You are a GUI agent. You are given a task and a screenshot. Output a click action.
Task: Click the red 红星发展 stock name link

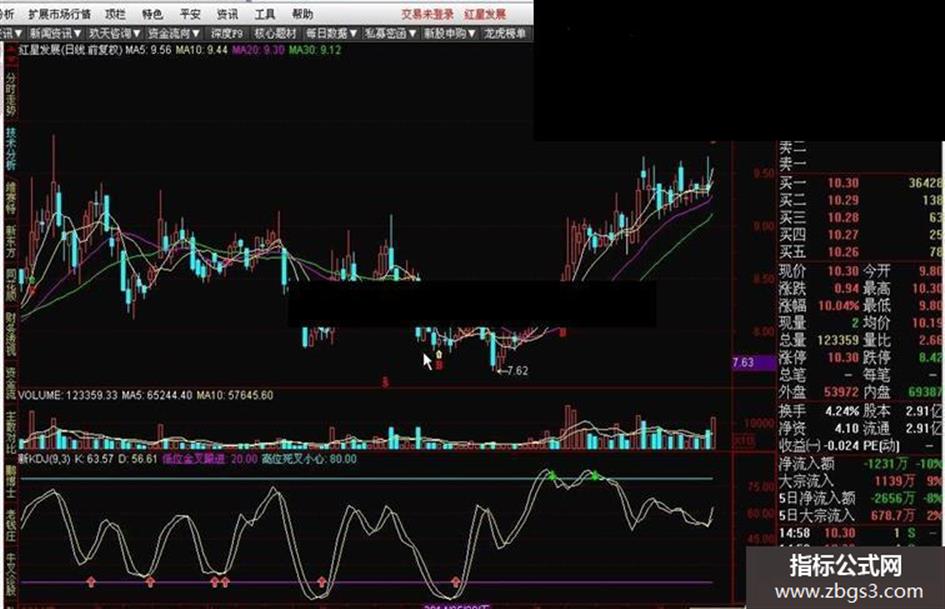click(485, 14)
